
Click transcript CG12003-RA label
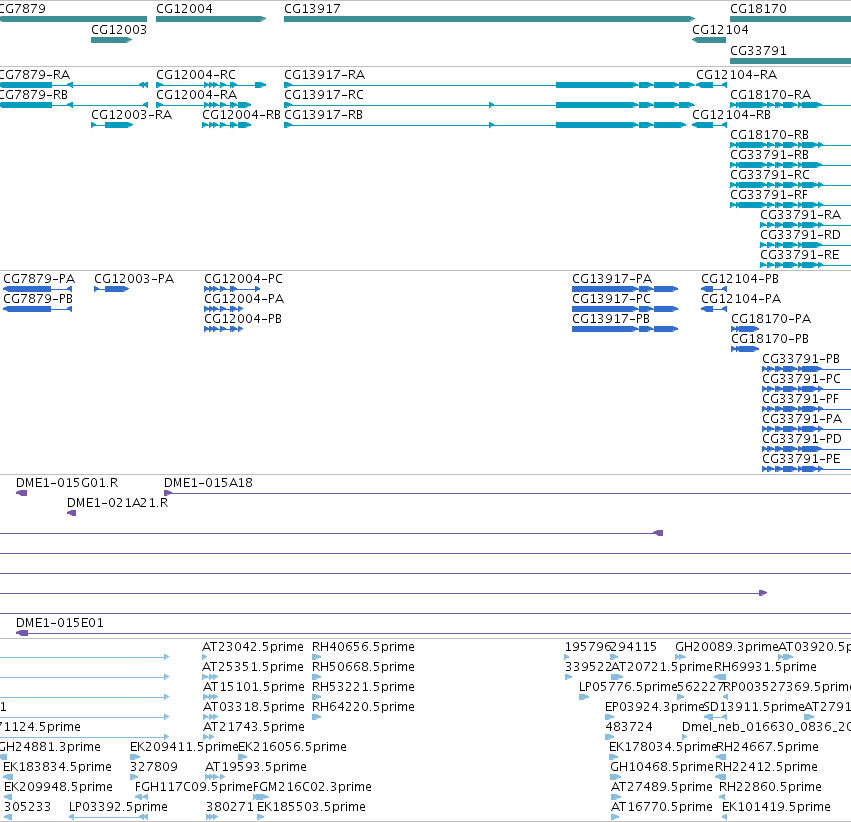tap(131, 115)
